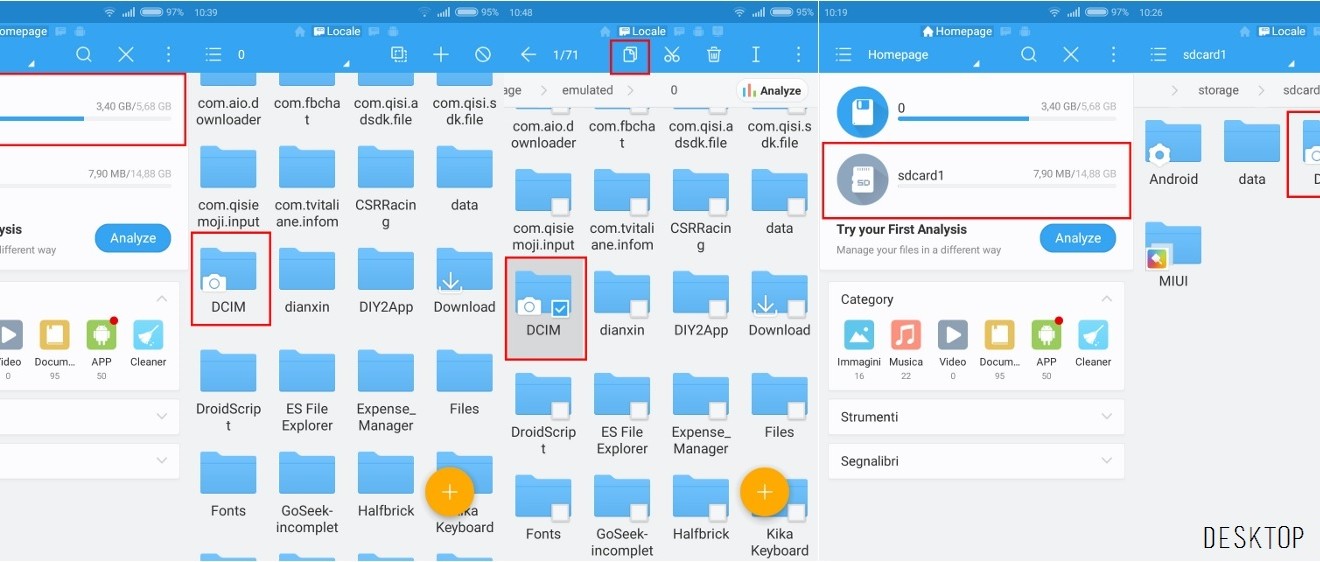This screenshot has width=1320, height=562.
Task: Tap the trash delete icon in the selection toolbar
Action: (714, 55)
